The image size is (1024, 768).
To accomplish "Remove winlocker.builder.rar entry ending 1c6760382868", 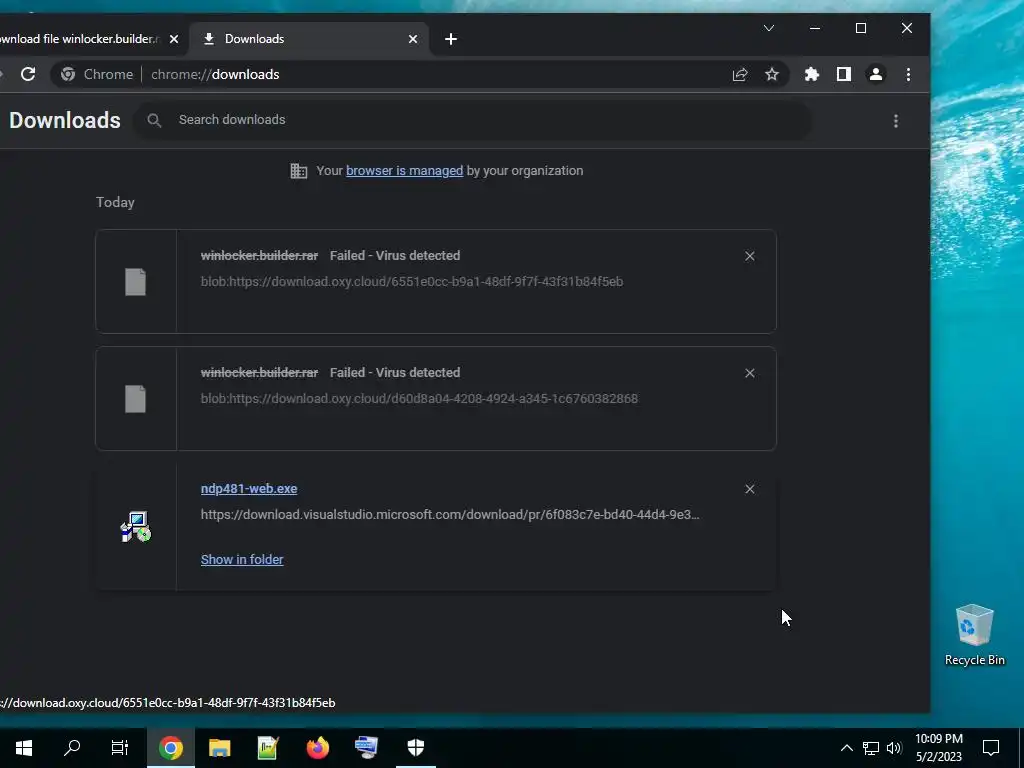I will 750,373.
